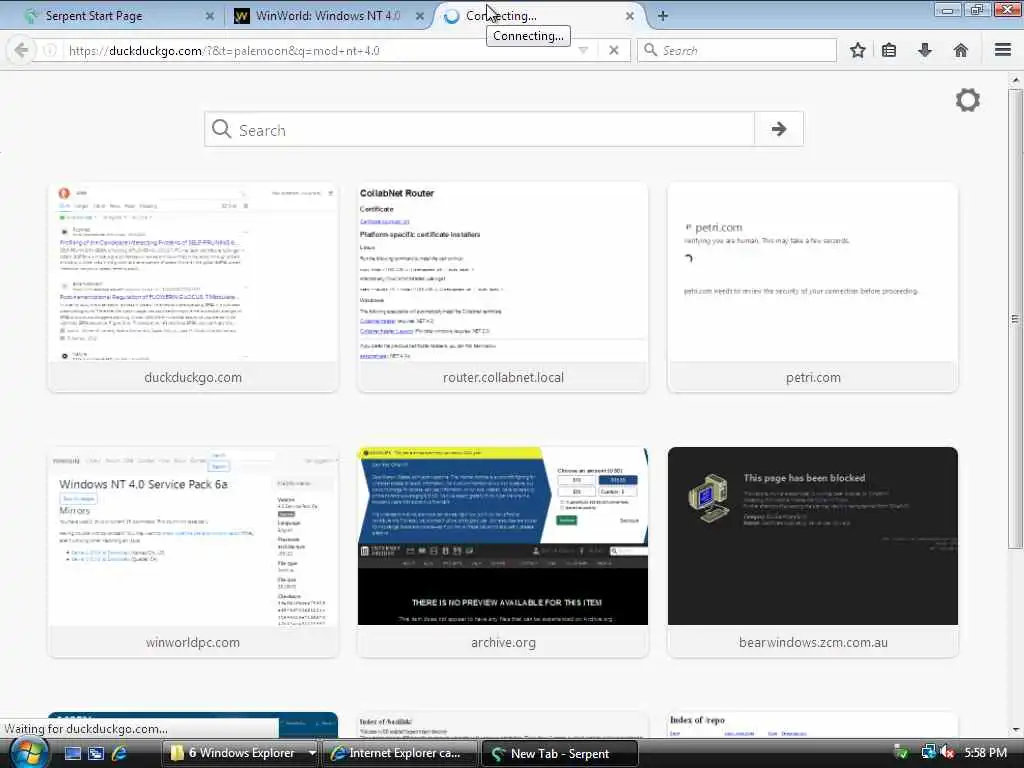This screenshot has width=1024, height=768.
Task: Go to the home page icon
Action: pos(961,50)
